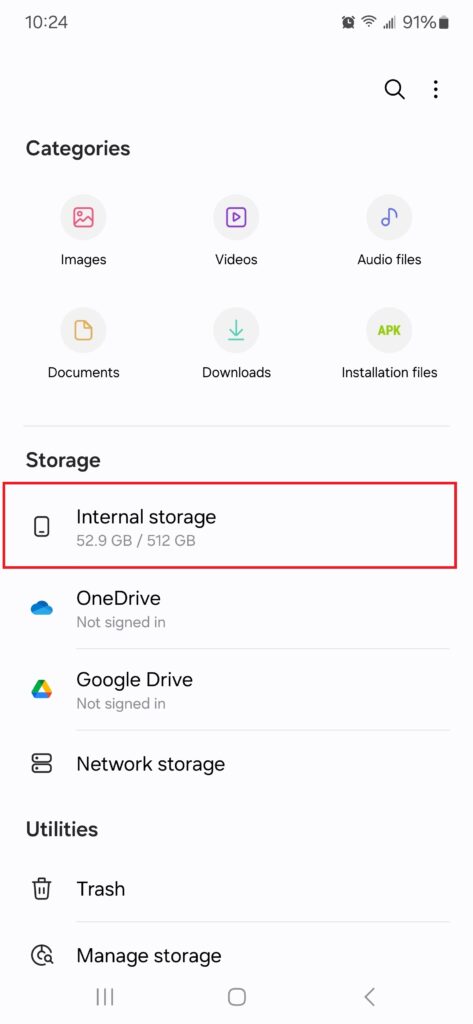Tap the Android home button
Image resolution: width=473 pixels, height=1024 pixels.
[236, 997]
